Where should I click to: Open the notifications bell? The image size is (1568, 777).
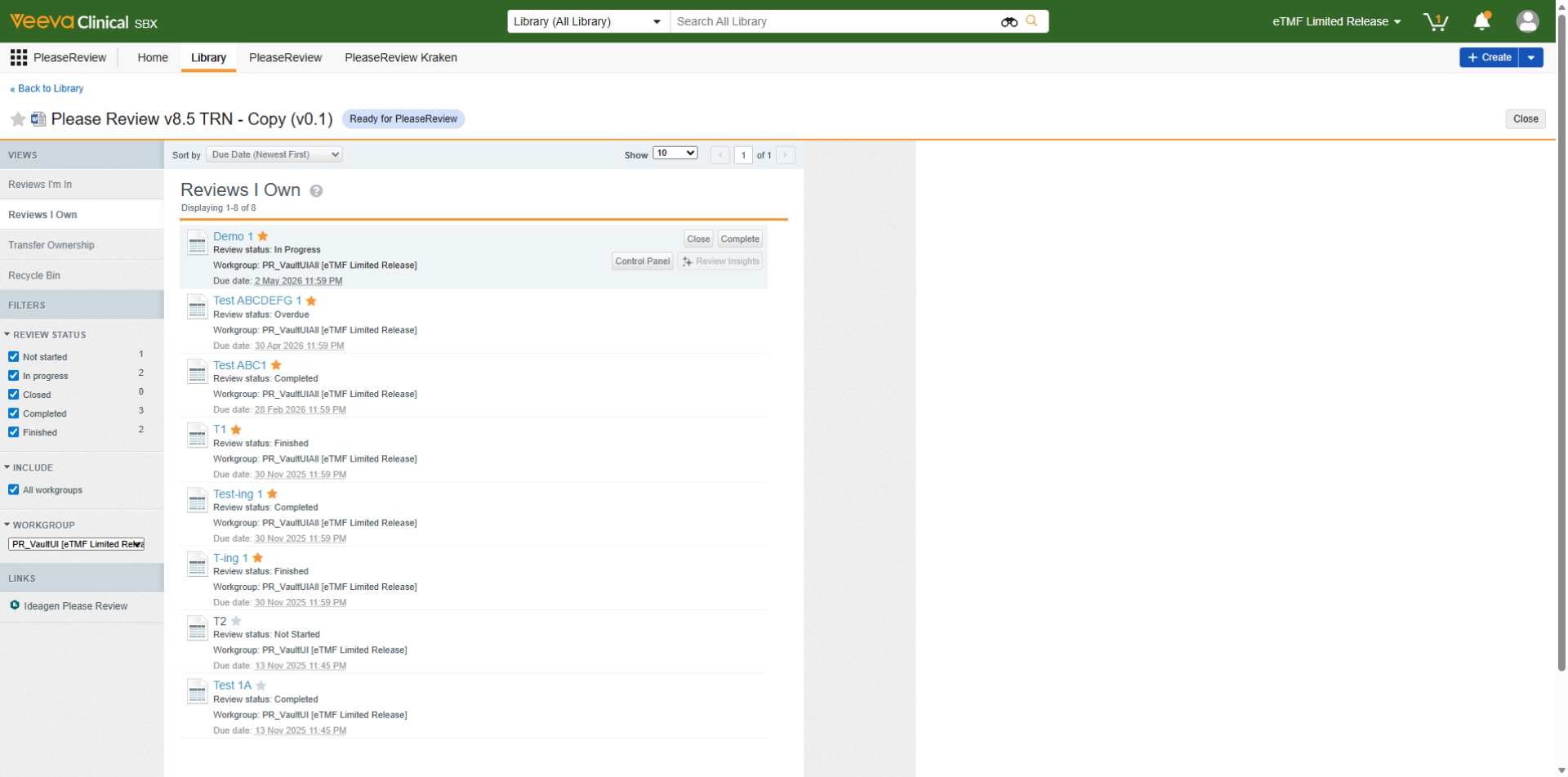tap(1482, 21)
